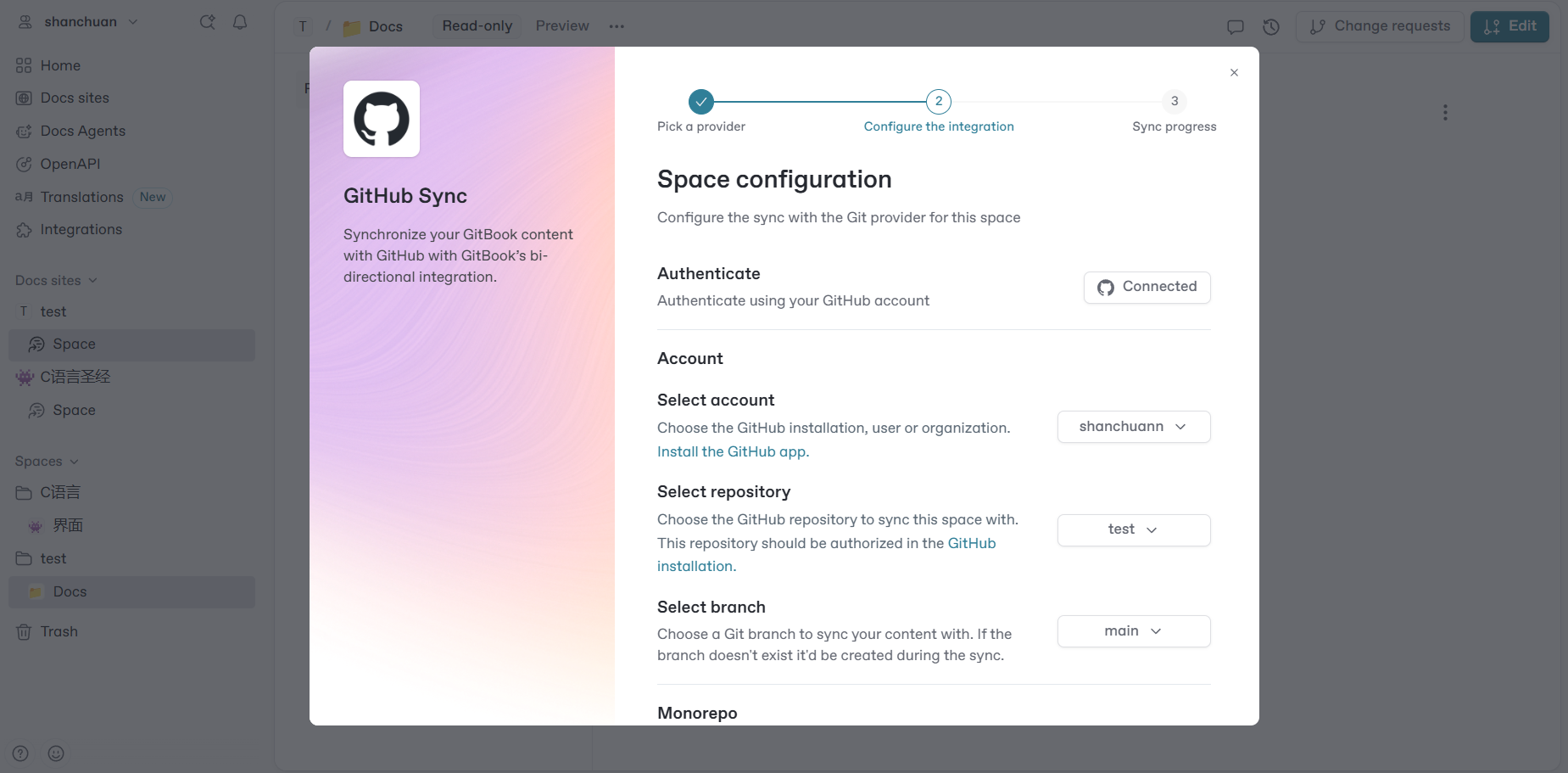Viewport: 1568px width, 773px height.
Task: Click the Change requests button
Action: coord(1380,26)
